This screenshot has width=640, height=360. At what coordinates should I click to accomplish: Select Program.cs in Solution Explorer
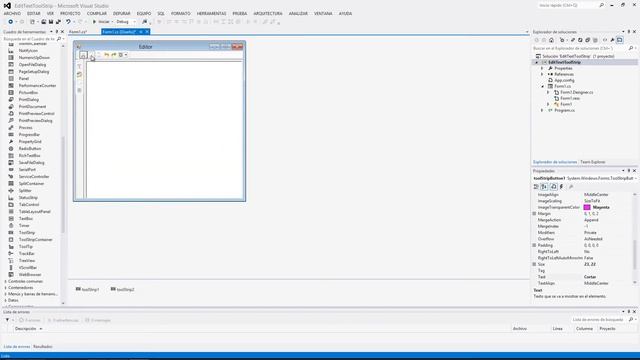(564, 110)
